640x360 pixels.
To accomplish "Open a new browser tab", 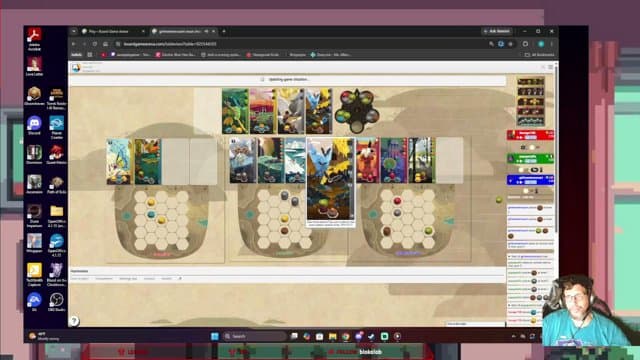I will (224, 31).
